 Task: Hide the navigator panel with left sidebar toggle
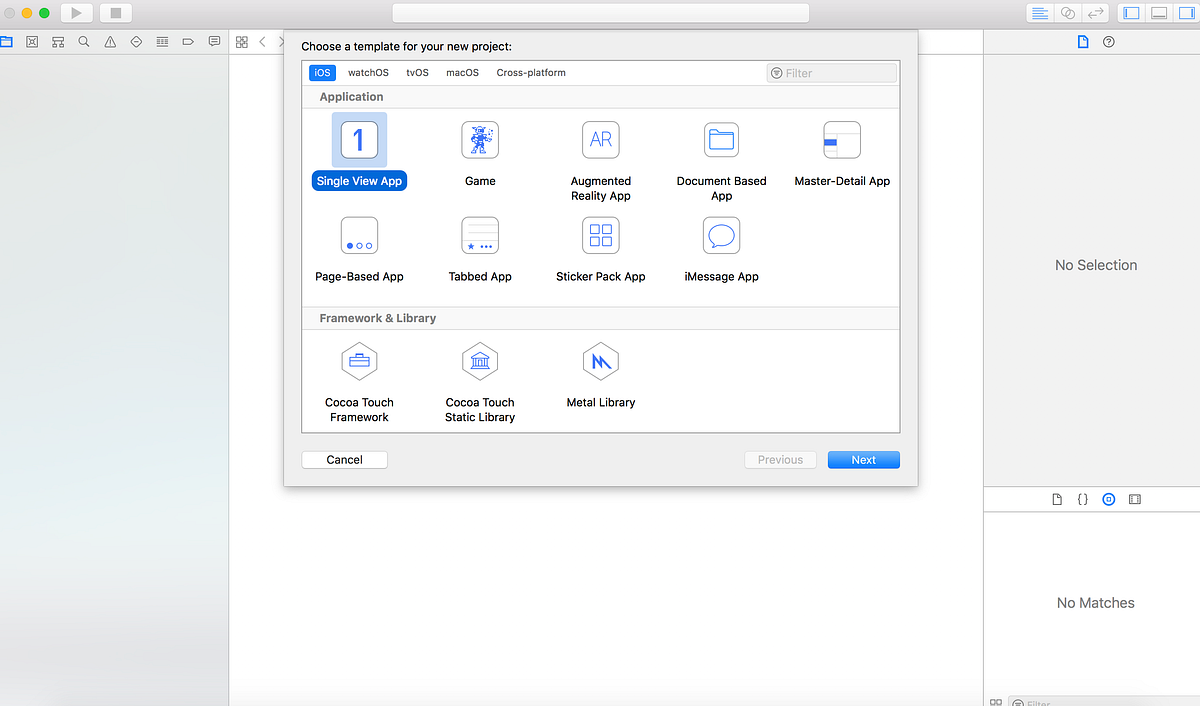[x=1131, y=12]
